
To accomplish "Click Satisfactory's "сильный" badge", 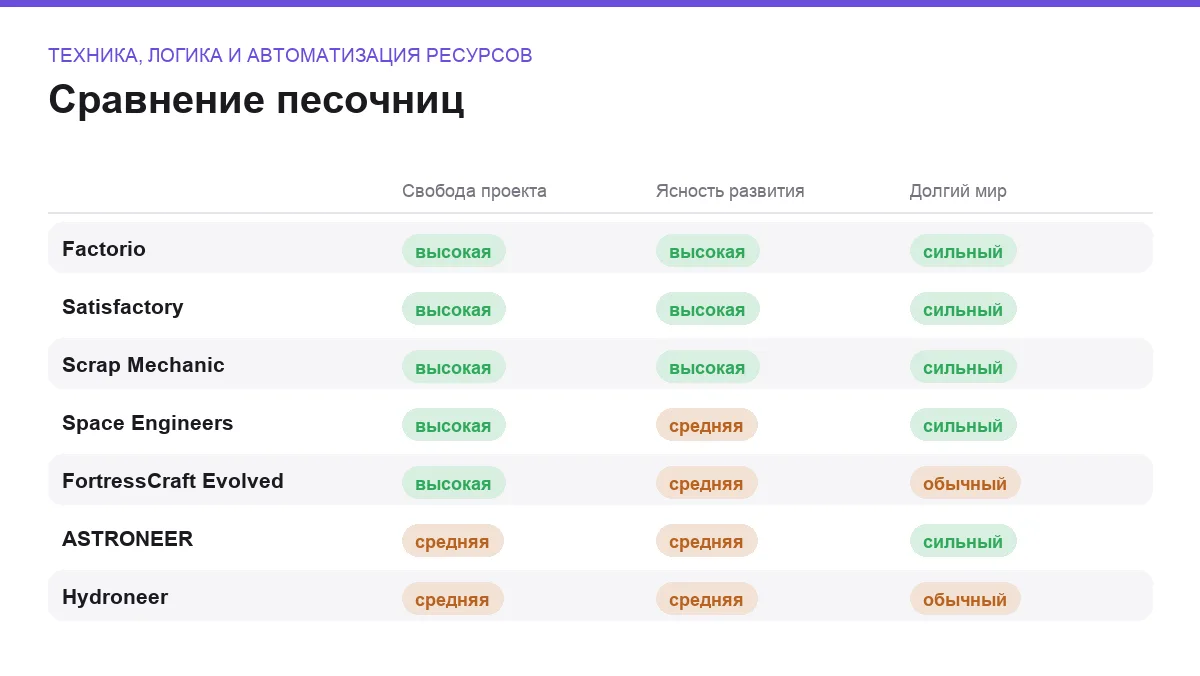I will coord(963,309).
